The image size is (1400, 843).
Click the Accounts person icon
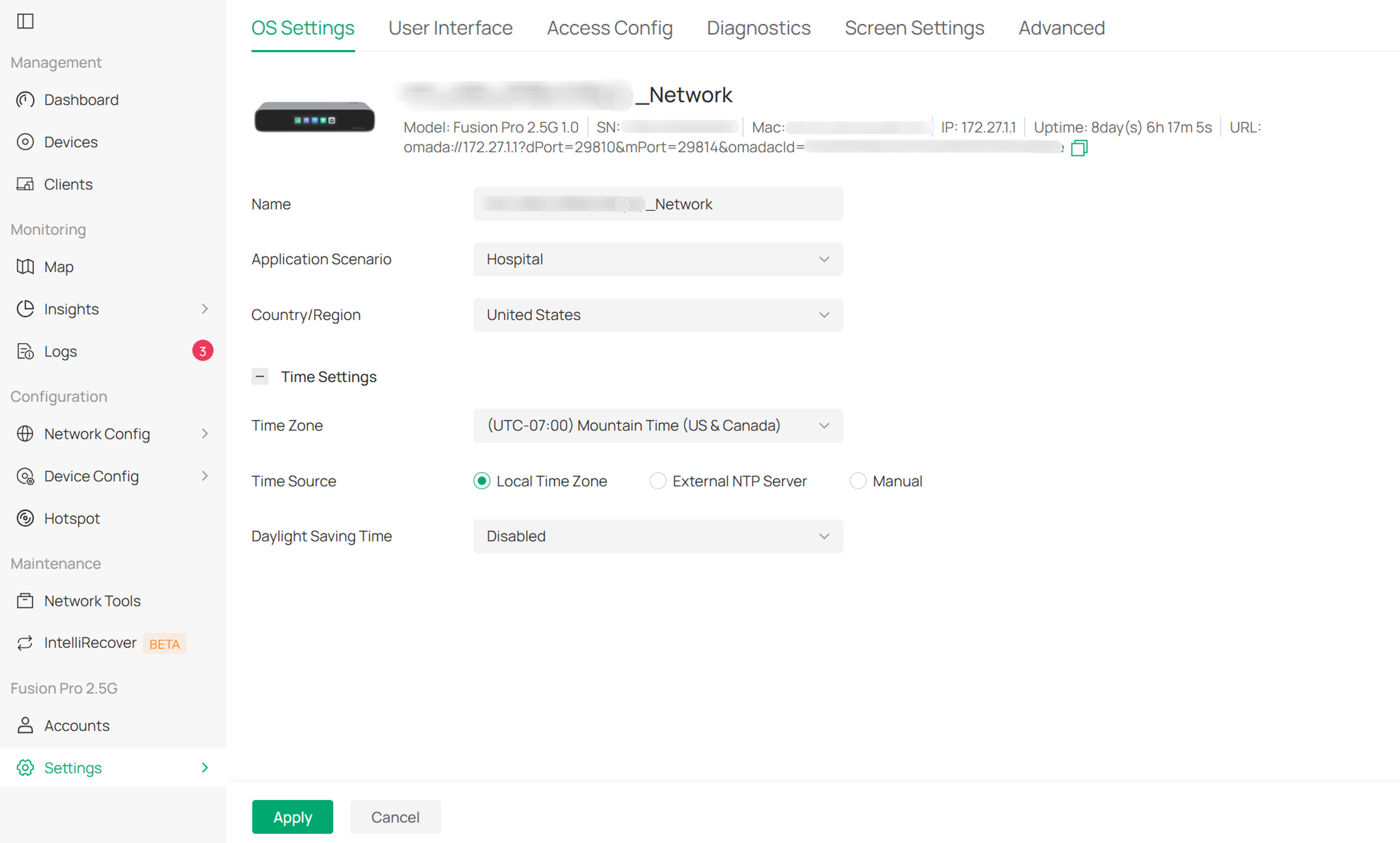(25, 725)
